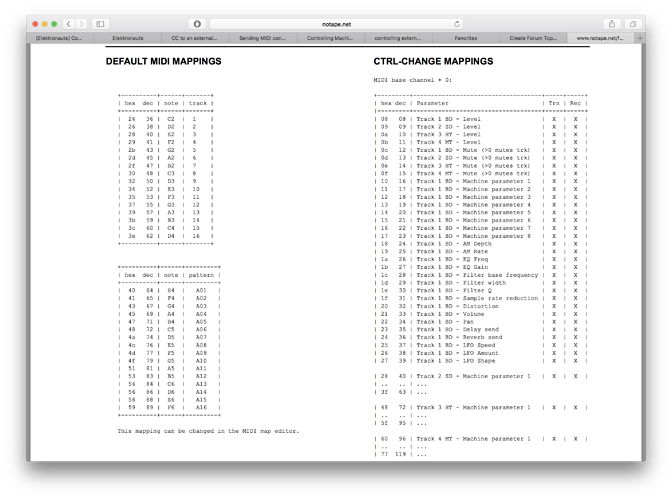Viewport: 672px width, 499px height.
Task: Click Track 1 BD - Delay send row
Action: tap(481, 330)
